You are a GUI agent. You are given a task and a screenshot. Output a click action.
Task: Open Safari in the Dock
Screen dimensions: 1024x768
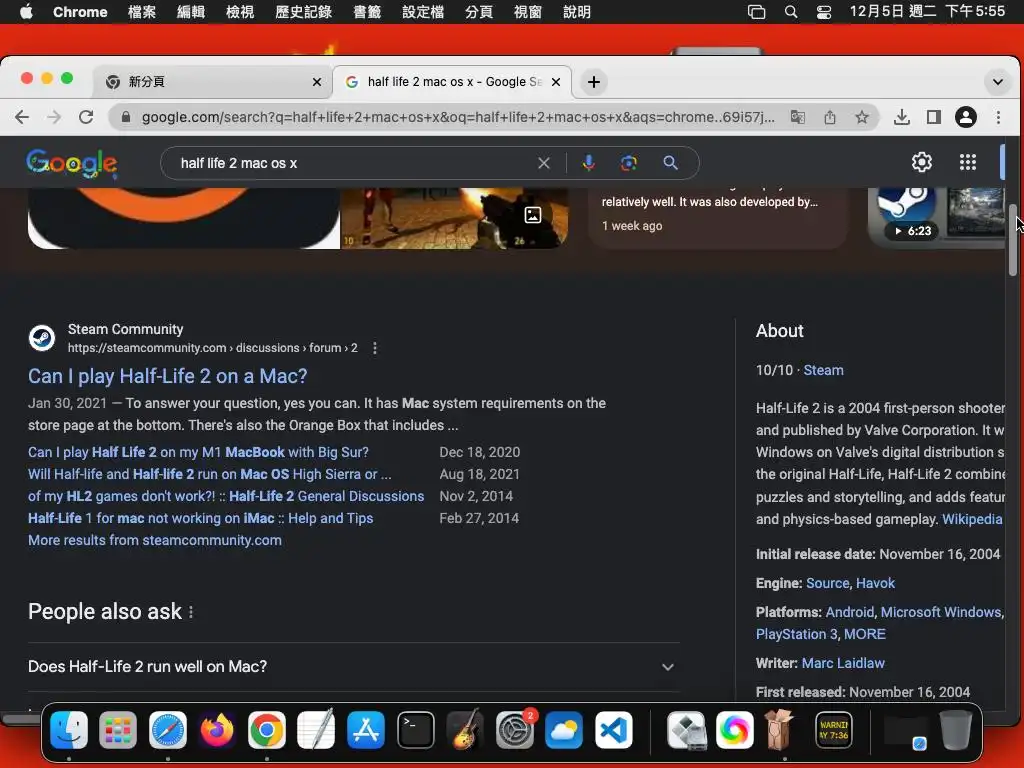point(168,729)
